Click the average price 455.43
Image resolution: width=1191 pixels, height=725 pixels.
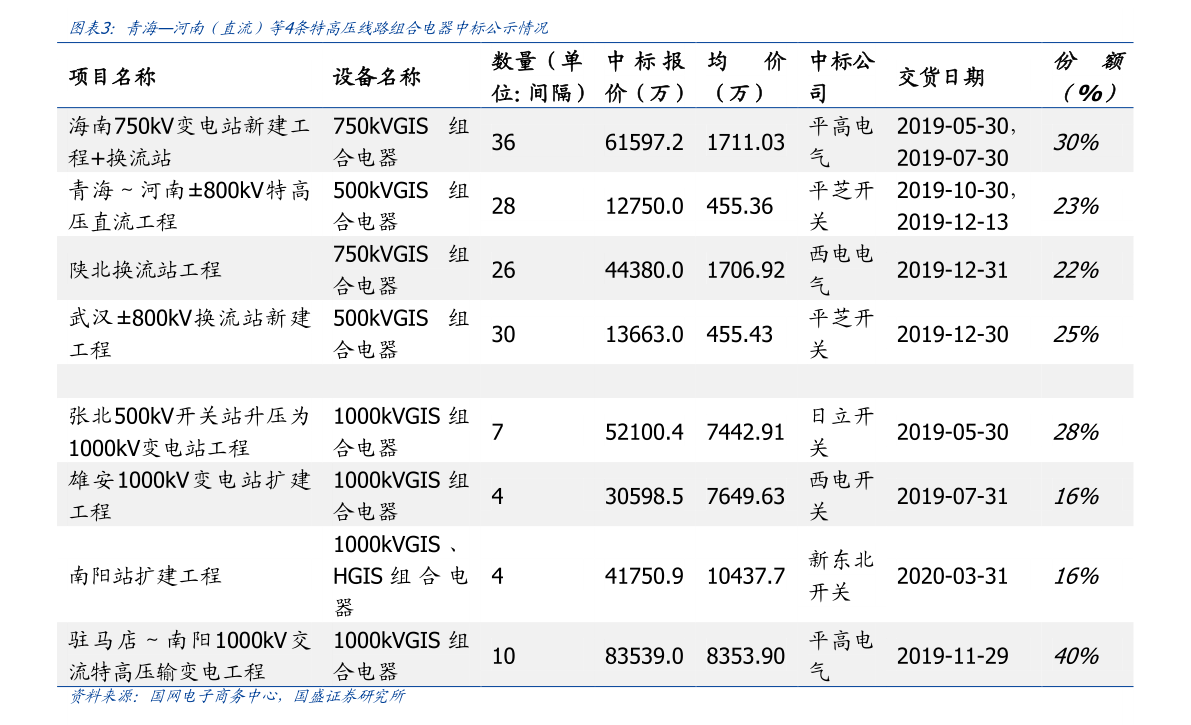(x=739, y=334)
